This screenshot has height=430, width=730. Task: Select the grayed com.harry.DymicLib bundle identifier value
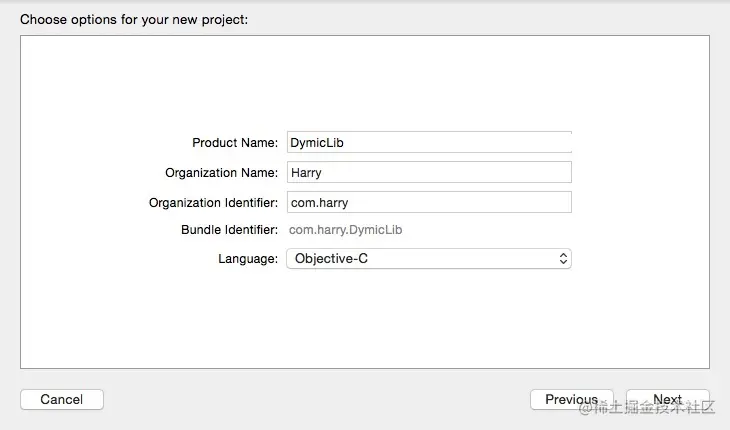click(x=346, y=230)
